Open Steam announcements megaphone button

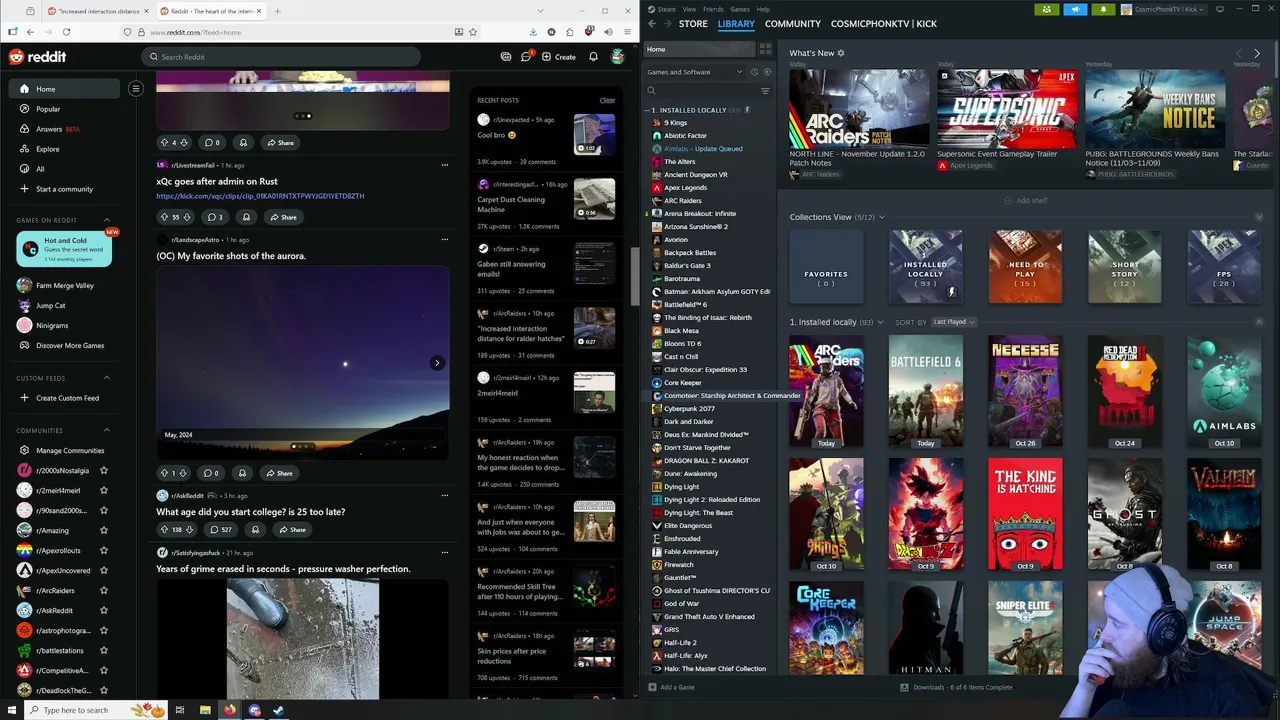(1075, 9)
